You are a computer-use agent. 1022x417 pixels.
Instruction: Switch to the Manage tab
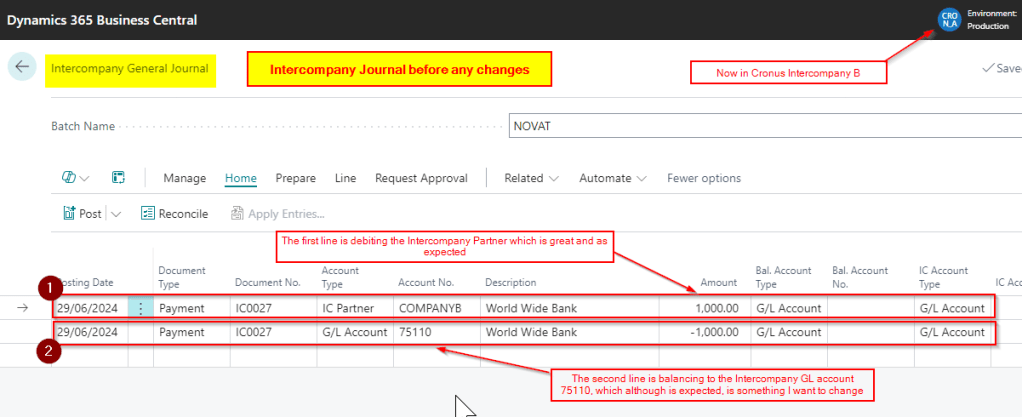coord(184,178)
